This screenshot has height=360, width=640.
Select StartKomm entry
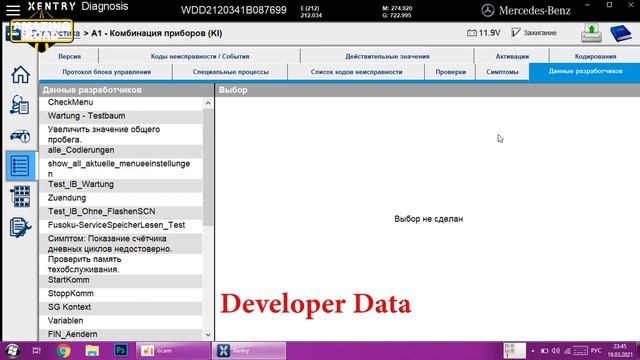tap(121, 280)
